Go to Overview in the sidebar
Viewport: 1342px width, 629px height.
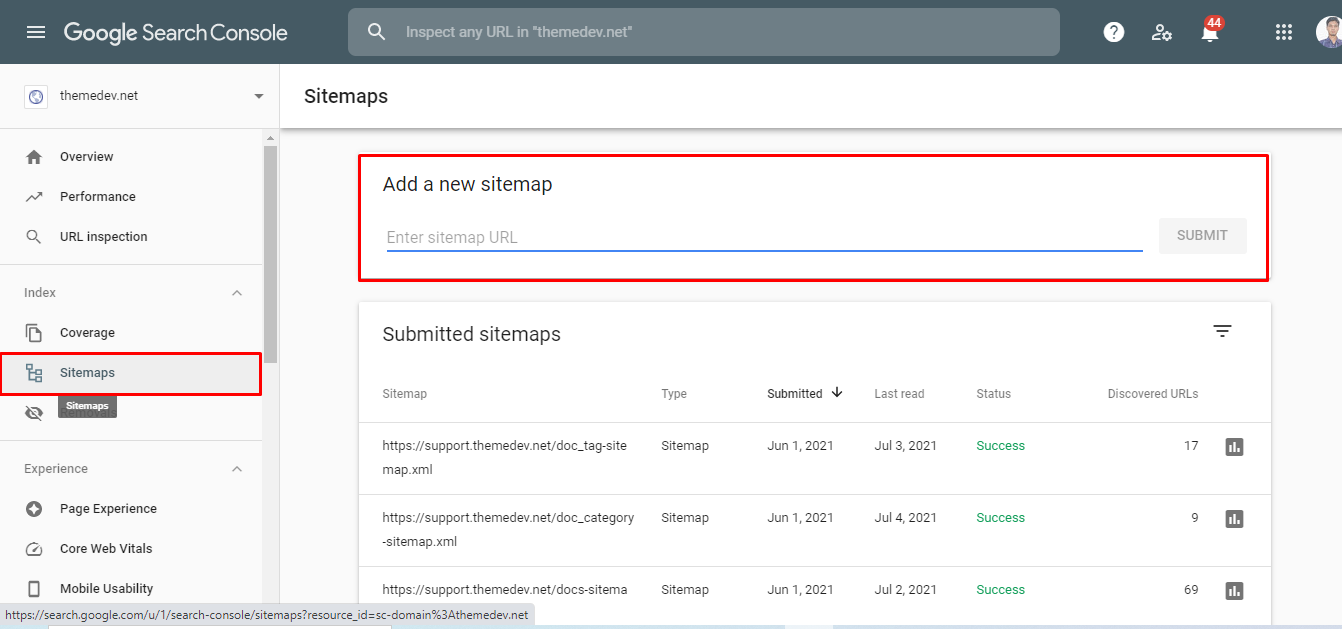click(x=86, y=157)
